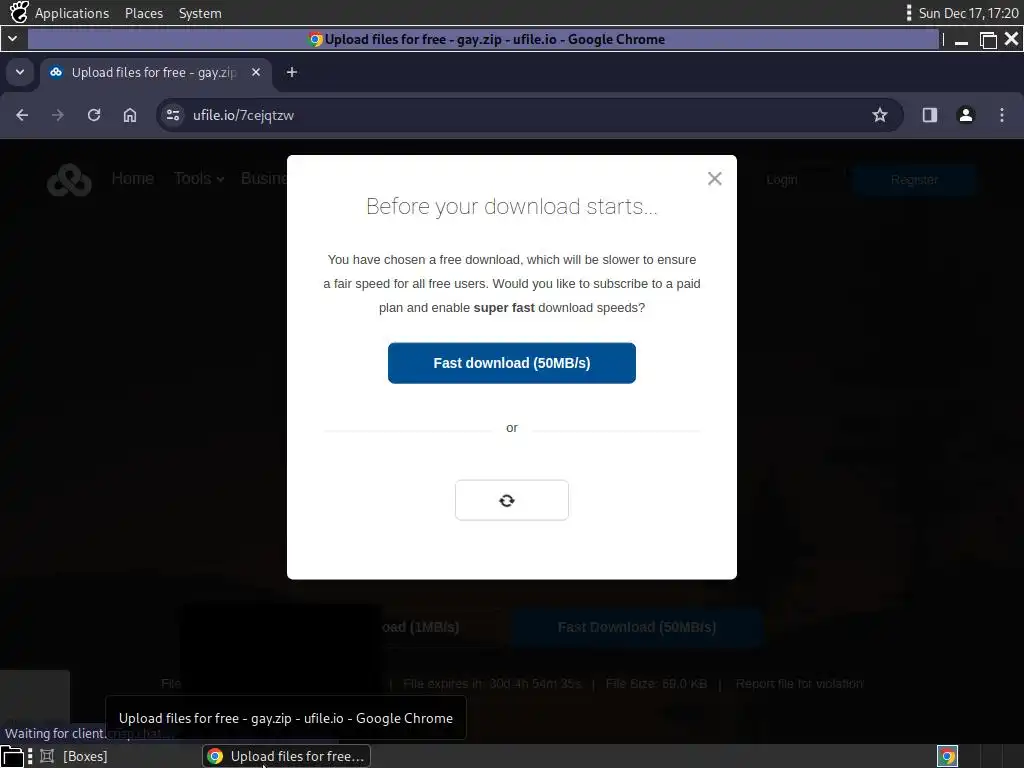Click the address bar showing ufile.io/7cejqtzw
Image resolution: width=1024 pixels, height=768 pixels.
pyautogui.click(x=529, y=115)
